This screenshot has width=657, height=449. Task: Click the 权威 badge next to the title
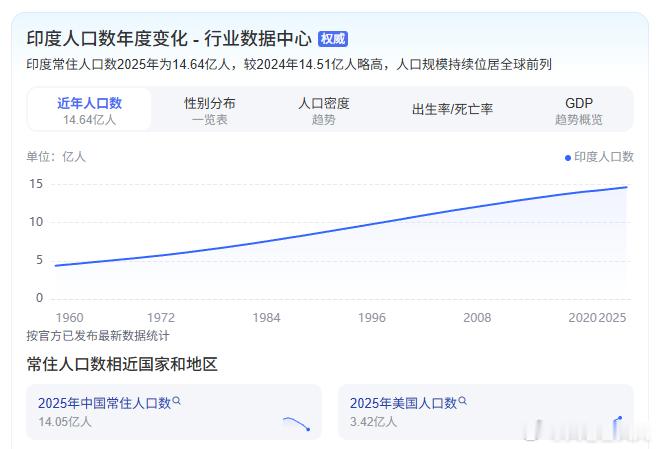333,39
